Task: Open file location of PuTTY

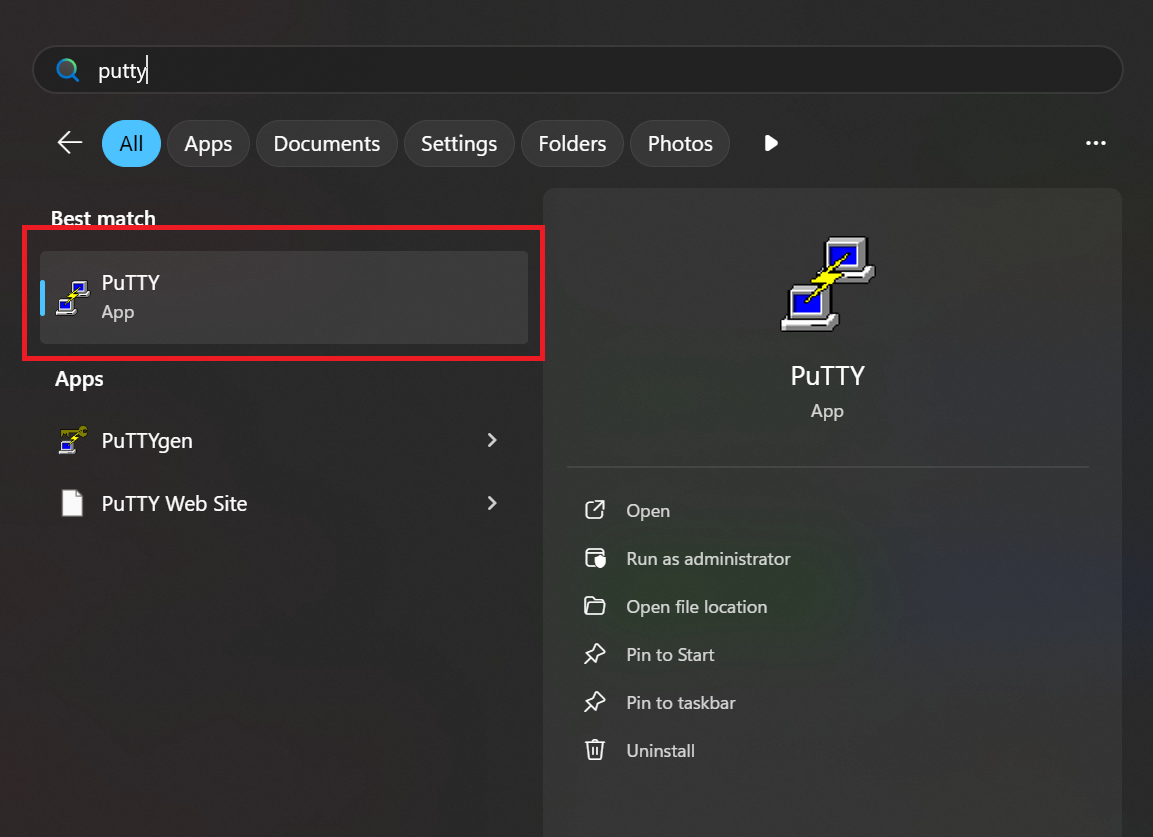Action: tap(696, 607)
